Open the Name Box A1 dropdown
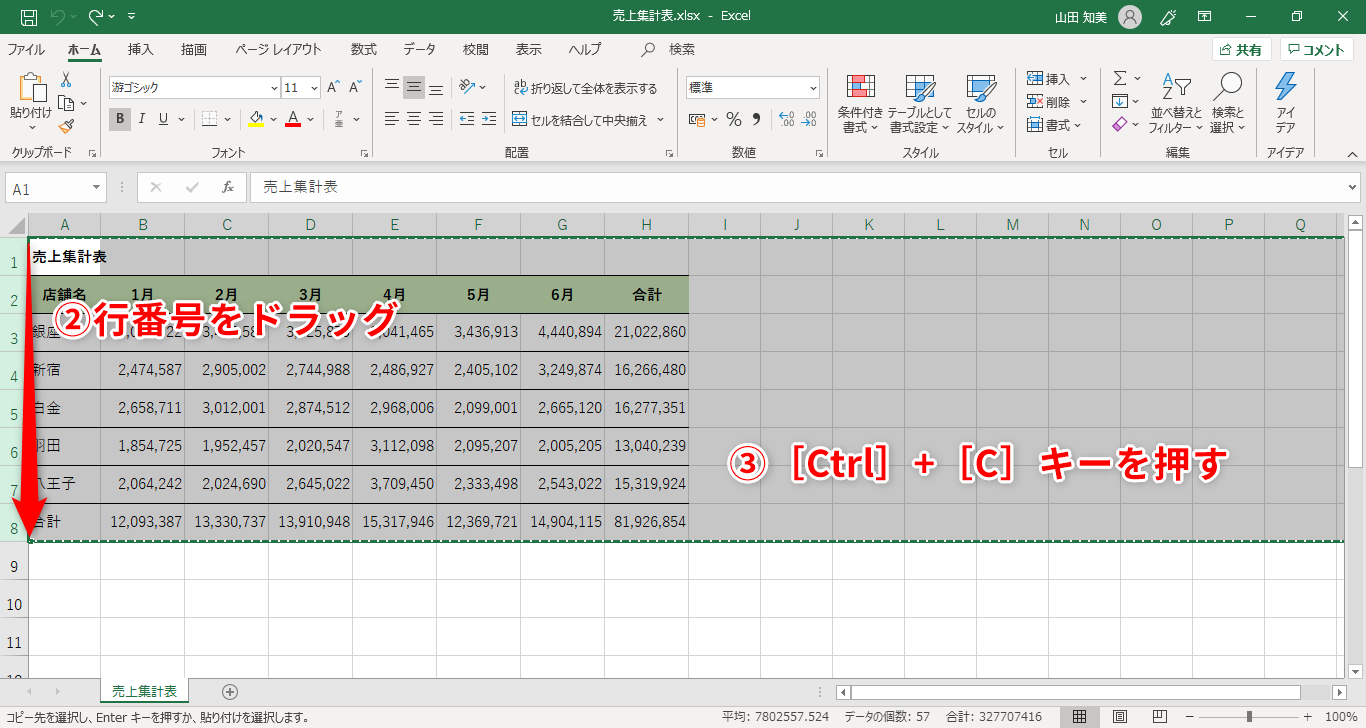This screenshot has height=728, width=1366. [x=96, y=188]
